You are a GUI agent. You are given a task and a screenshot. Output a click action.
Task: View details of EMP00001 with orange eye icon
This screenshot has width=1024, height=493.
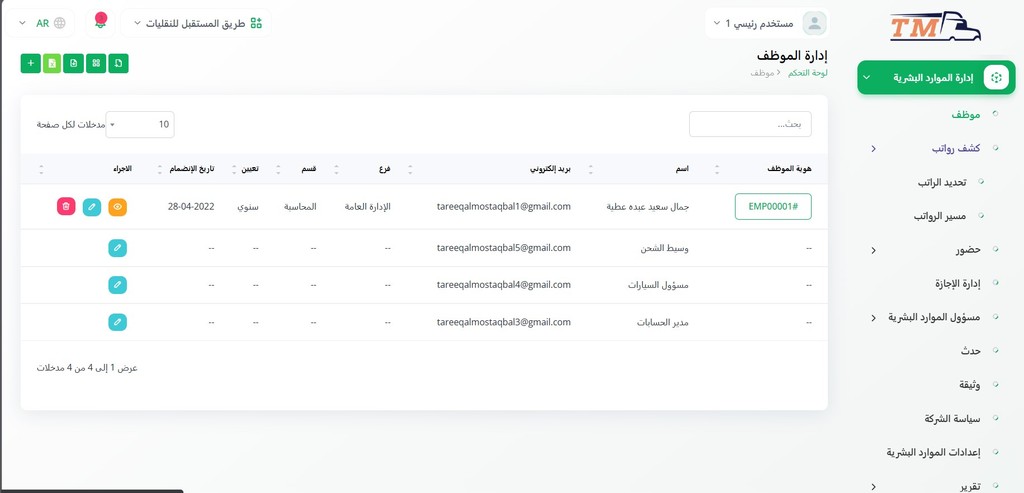click(x=118, y=207)
